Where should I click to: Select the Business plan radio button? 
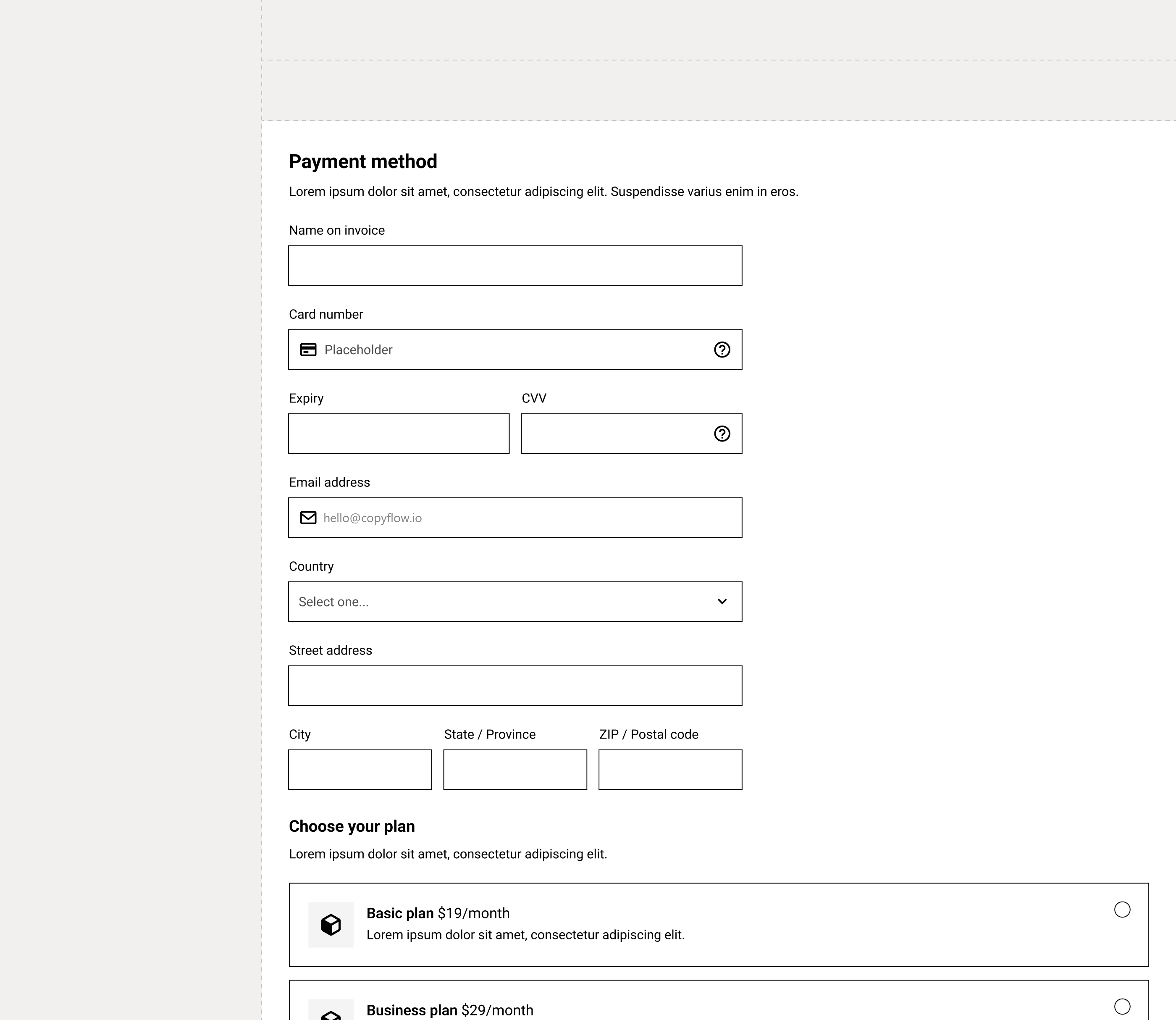1122,1006
